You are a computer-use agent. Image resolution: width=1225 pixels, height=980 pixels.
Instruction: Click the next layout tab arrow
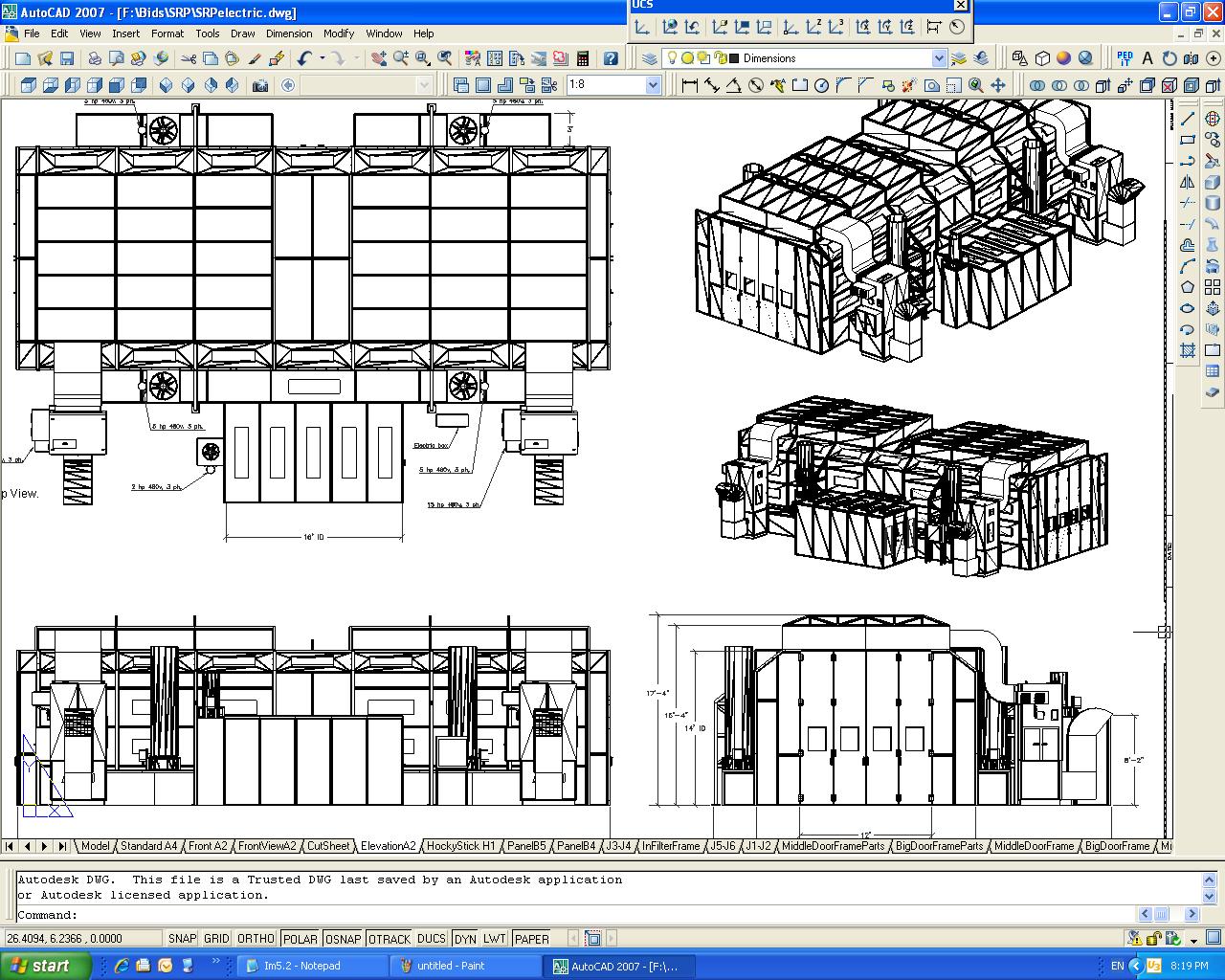[45, 846]
